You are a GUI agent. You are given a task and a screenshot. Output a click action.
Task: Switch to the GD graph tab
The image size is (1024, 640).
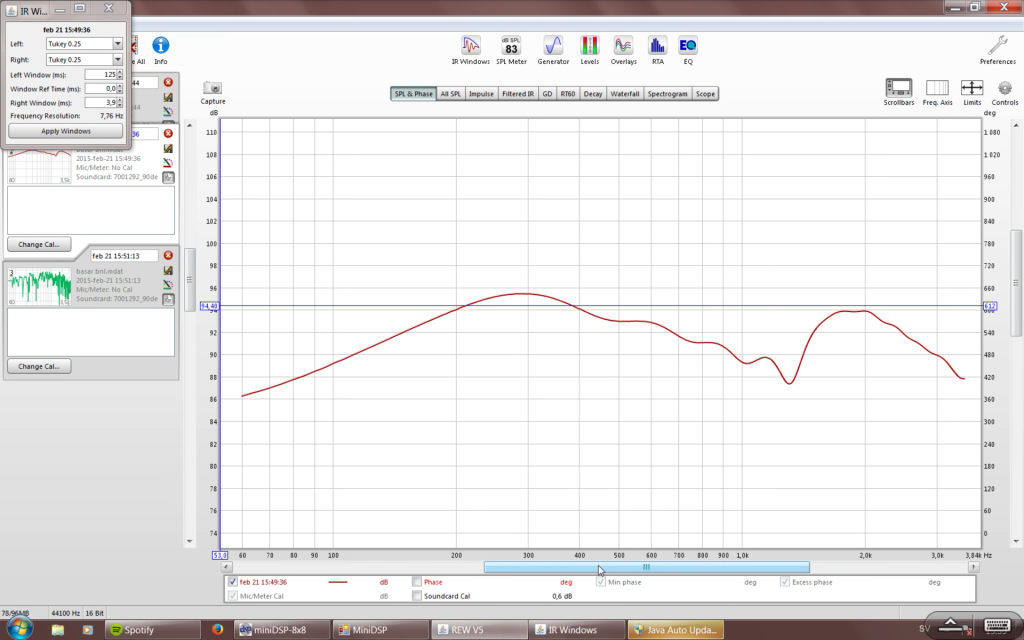point(547,93)
